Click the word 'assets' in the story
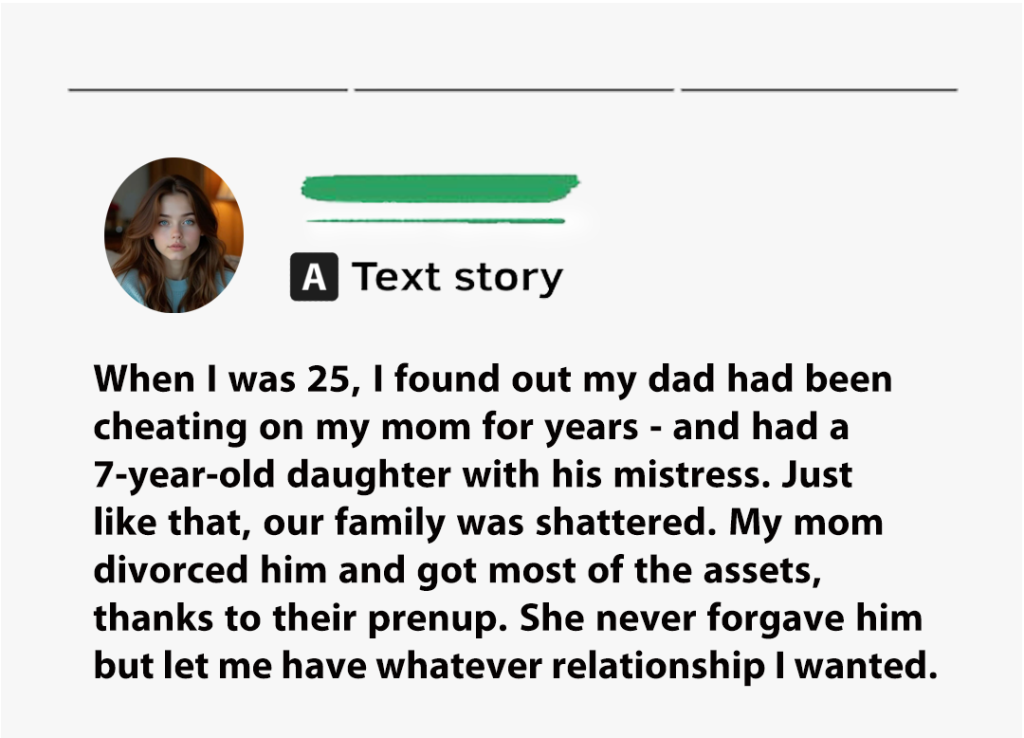The height and width of the screenshot is (738, 1024). [x=762, y=571]
